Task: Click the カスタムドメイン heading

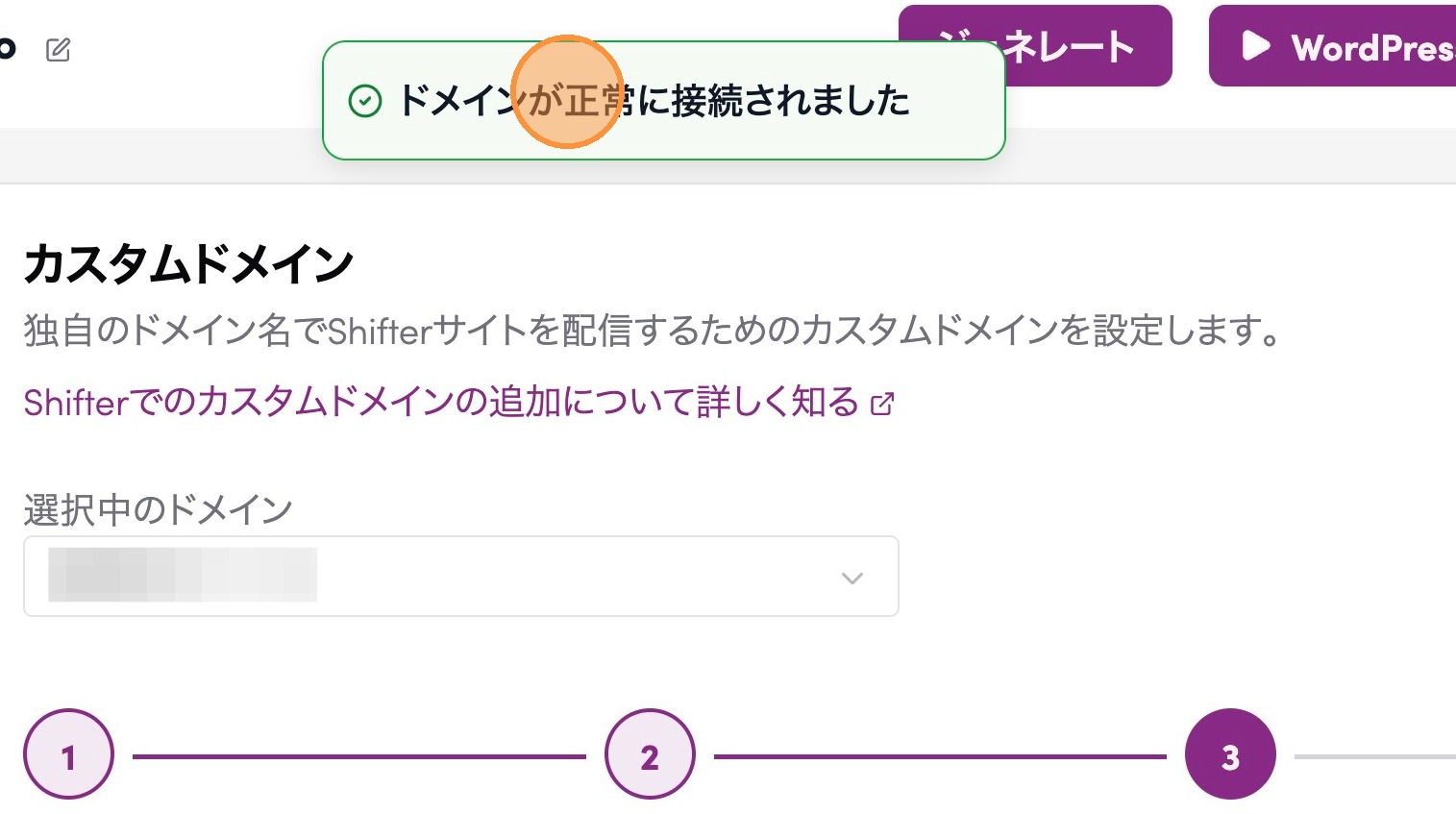Action: (188, 264)
